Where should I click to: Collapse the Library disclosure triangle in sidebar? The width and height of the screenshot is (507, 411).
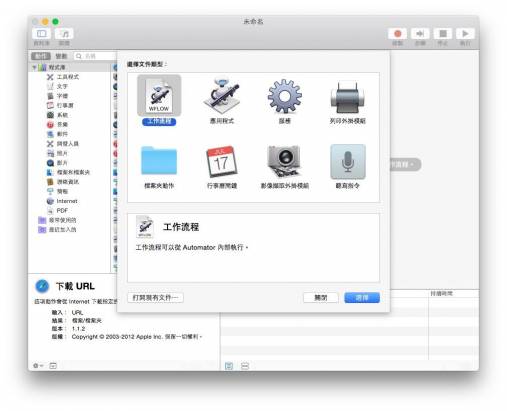click(x=34, y=68)
